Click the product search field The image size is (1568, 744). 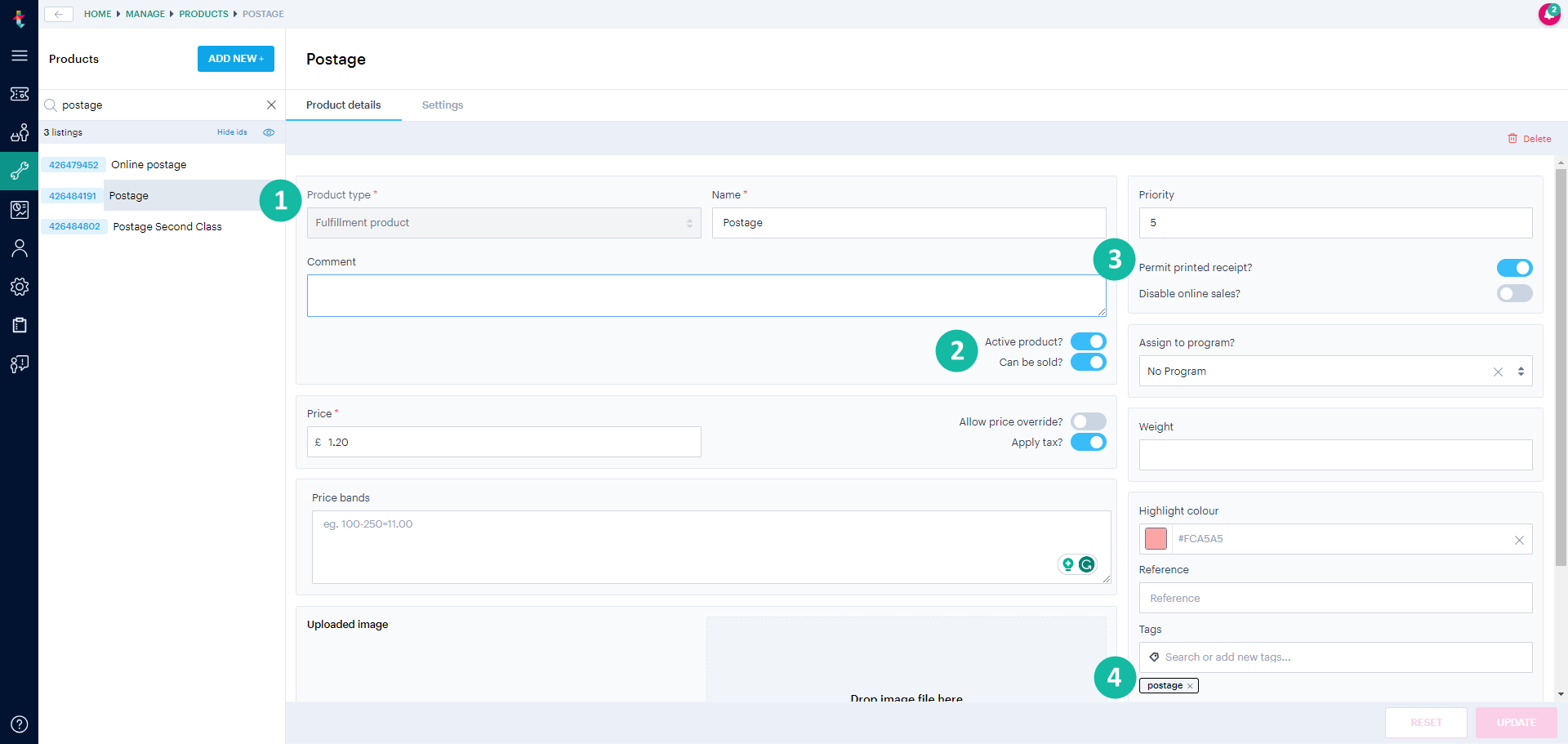[x=160, y=105]
